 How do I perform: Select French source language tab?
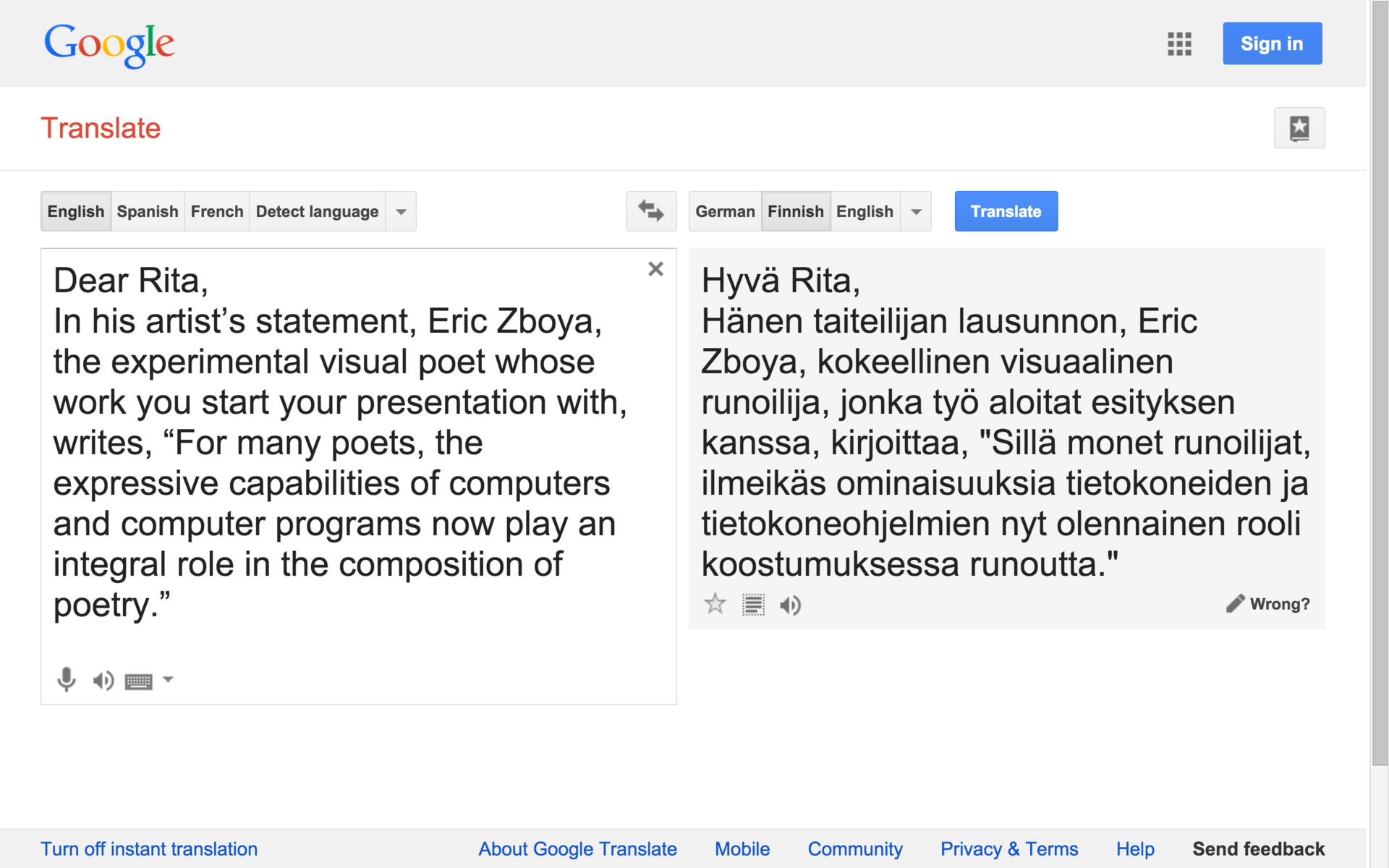point(217,211)
